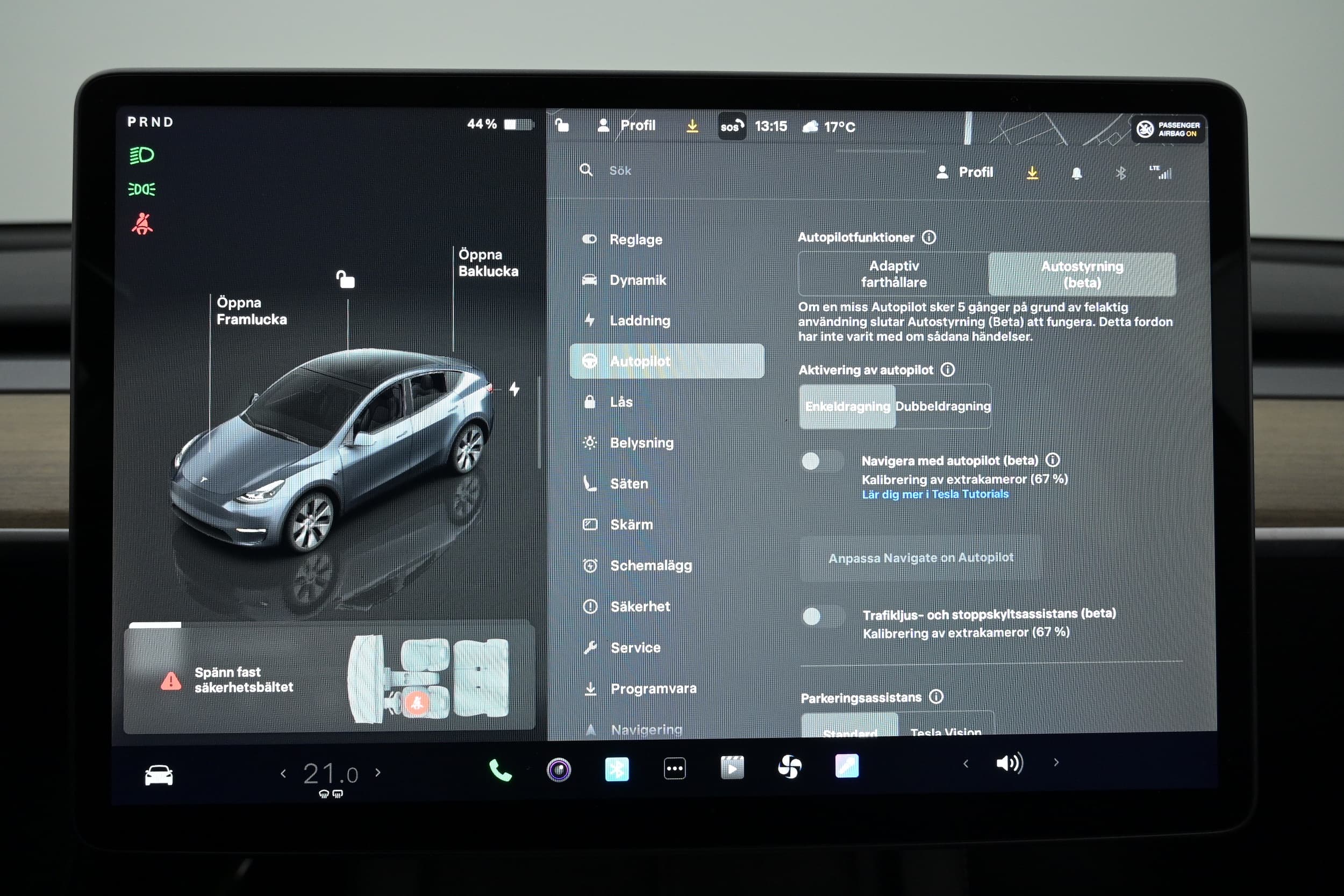Launch the Theater video app
This screenshot has width=1344, height=896.
tap(732, 768)
